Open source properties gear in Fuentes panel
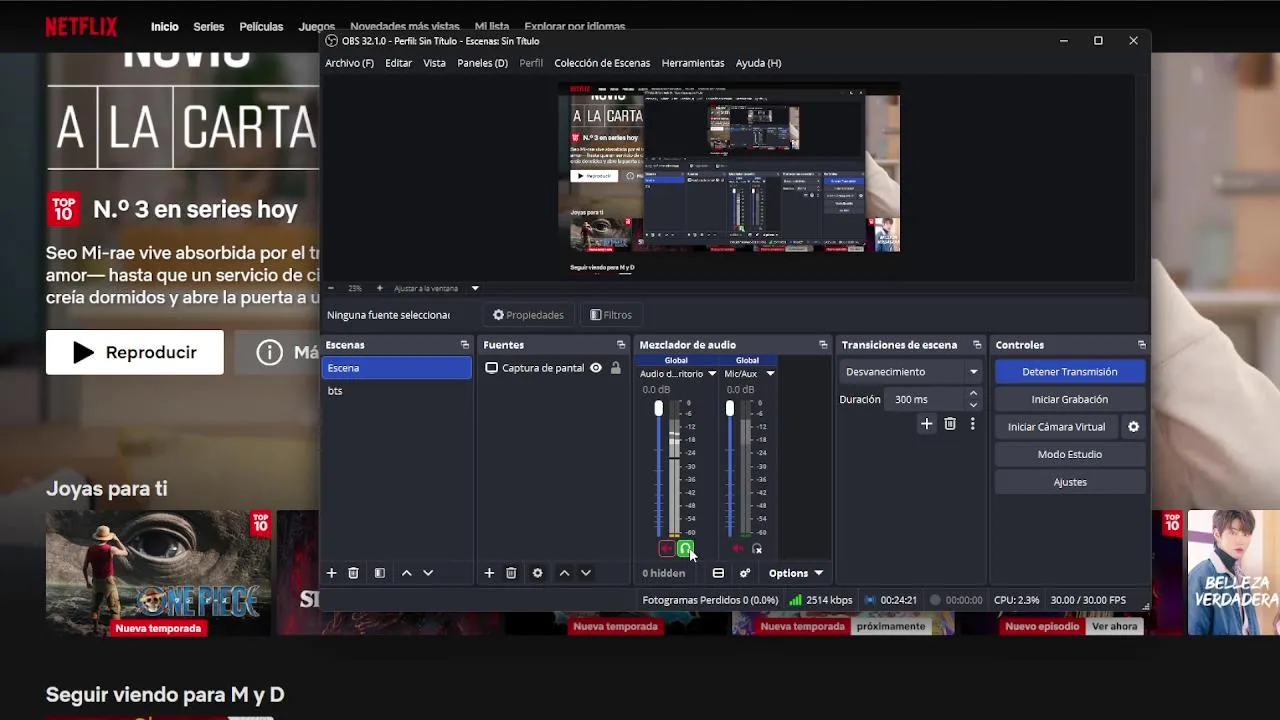This screenshot has height=720, width=1280. [537, 573]
